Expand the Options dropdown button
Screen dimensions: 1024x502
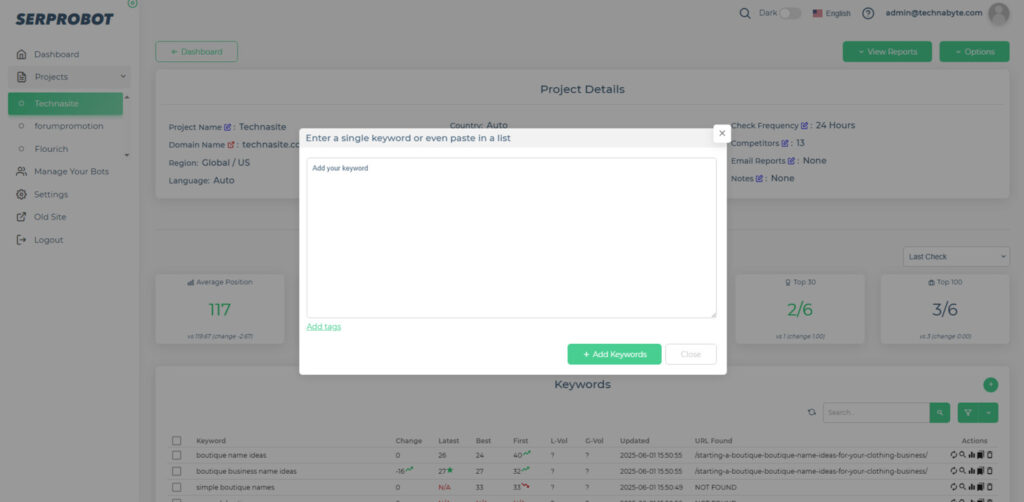[974, 51]
